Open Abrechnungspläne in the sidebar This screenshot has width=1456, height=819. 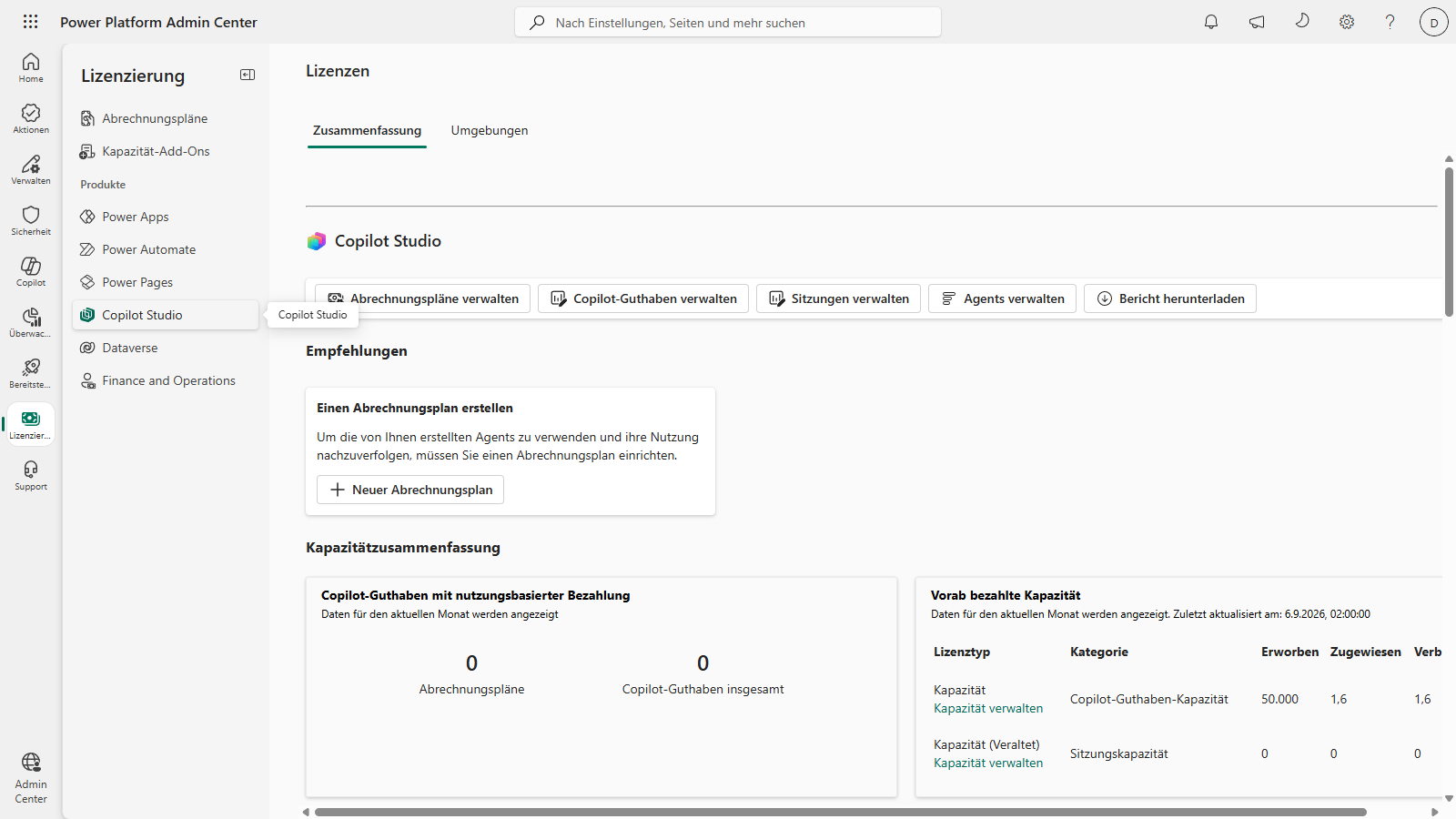pos(166,118)
